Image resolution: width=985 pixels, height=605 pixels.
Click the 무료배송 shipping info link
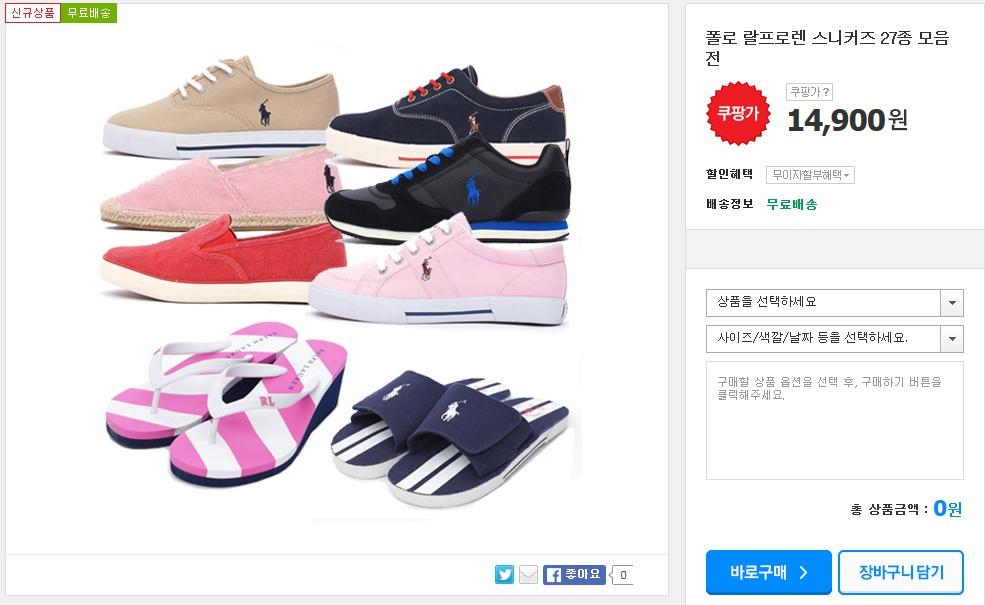pos(792,204)
